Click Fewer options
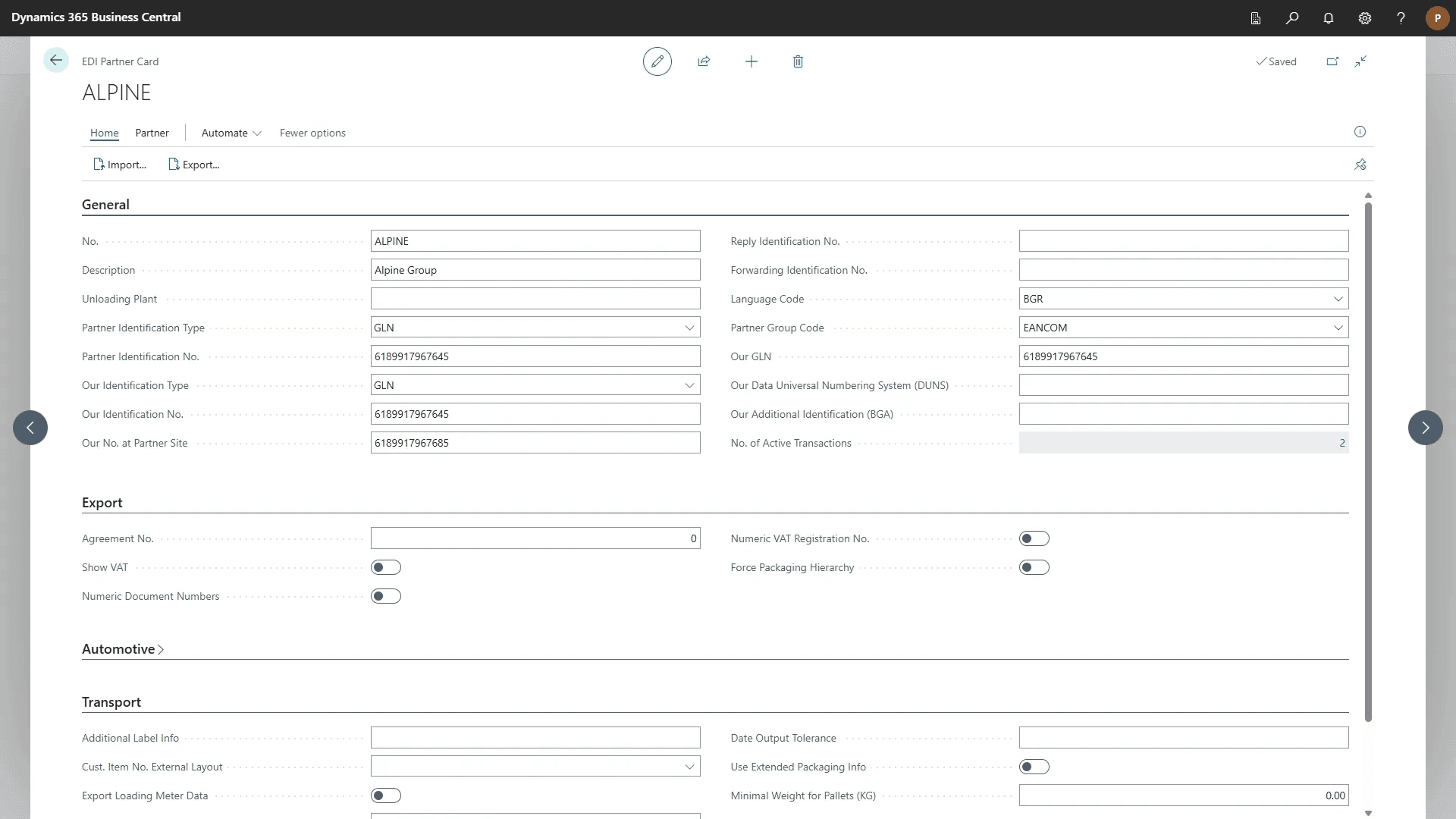1456x819 pixels. [312, 133]
